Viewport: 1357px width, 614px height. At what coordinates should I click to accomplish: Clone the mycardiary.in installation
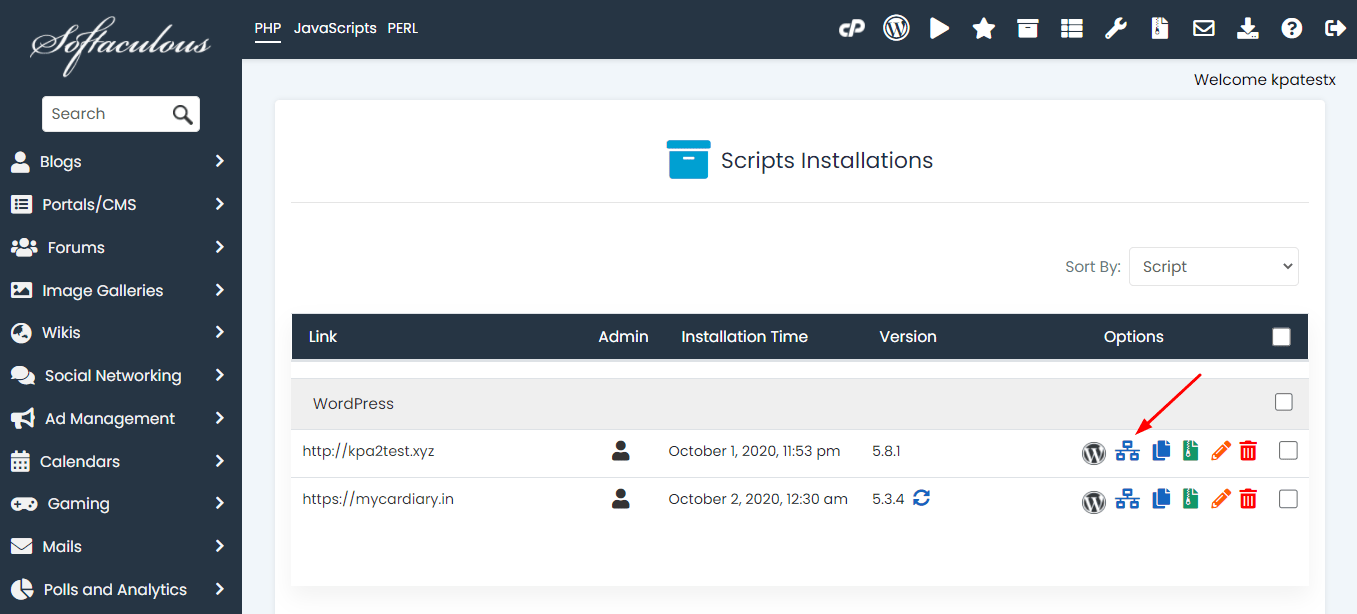point(1161,499)
